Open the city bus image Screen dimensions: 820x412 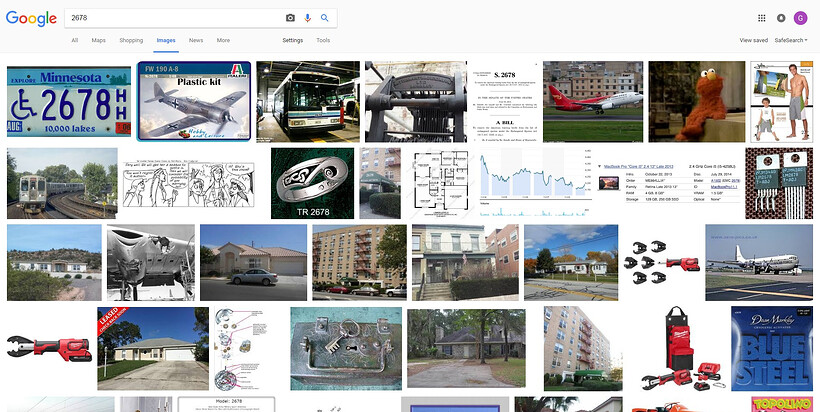[308, 101]
